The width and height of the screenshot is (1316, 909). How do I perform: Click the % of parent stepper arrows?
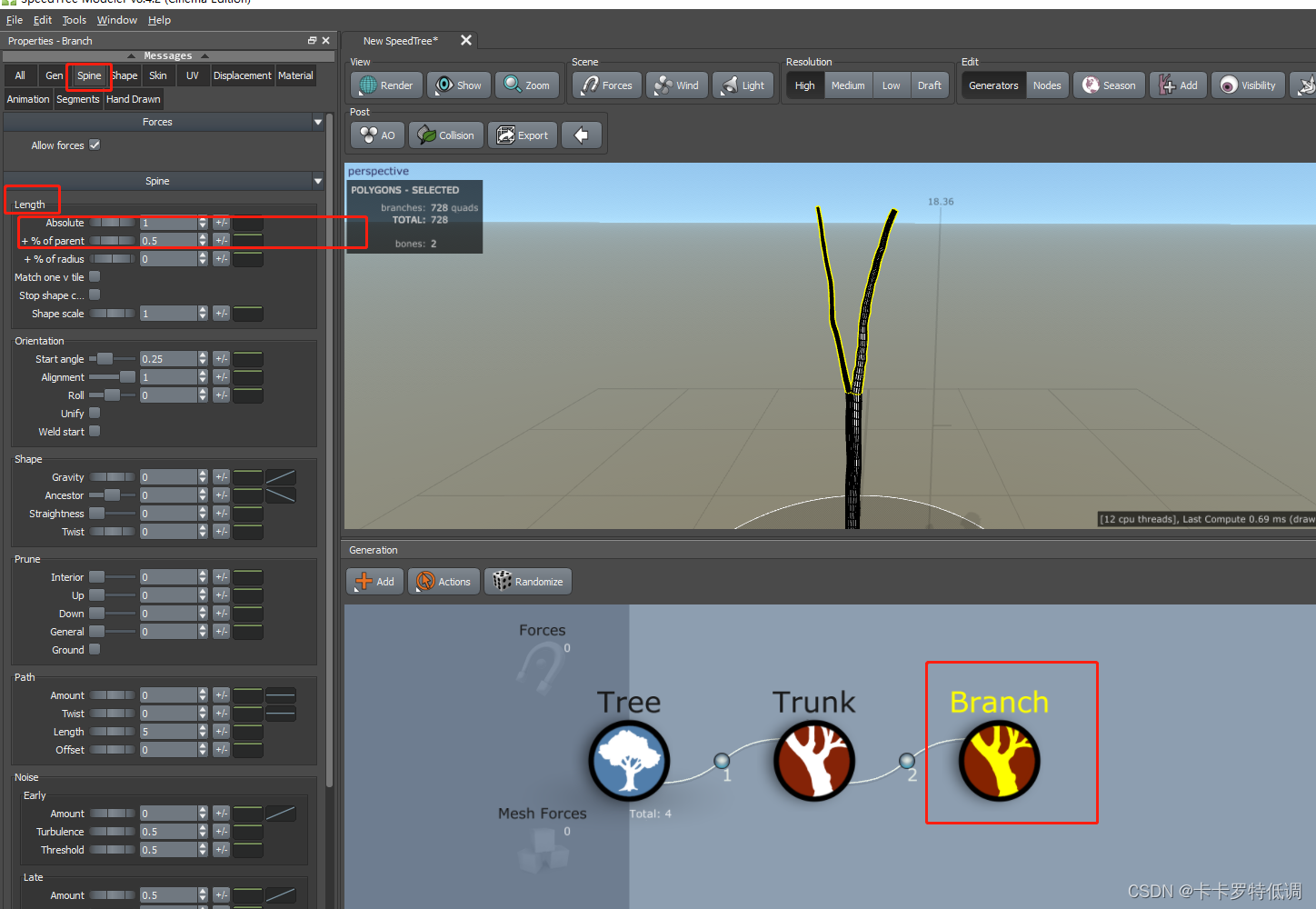[203, 241]
